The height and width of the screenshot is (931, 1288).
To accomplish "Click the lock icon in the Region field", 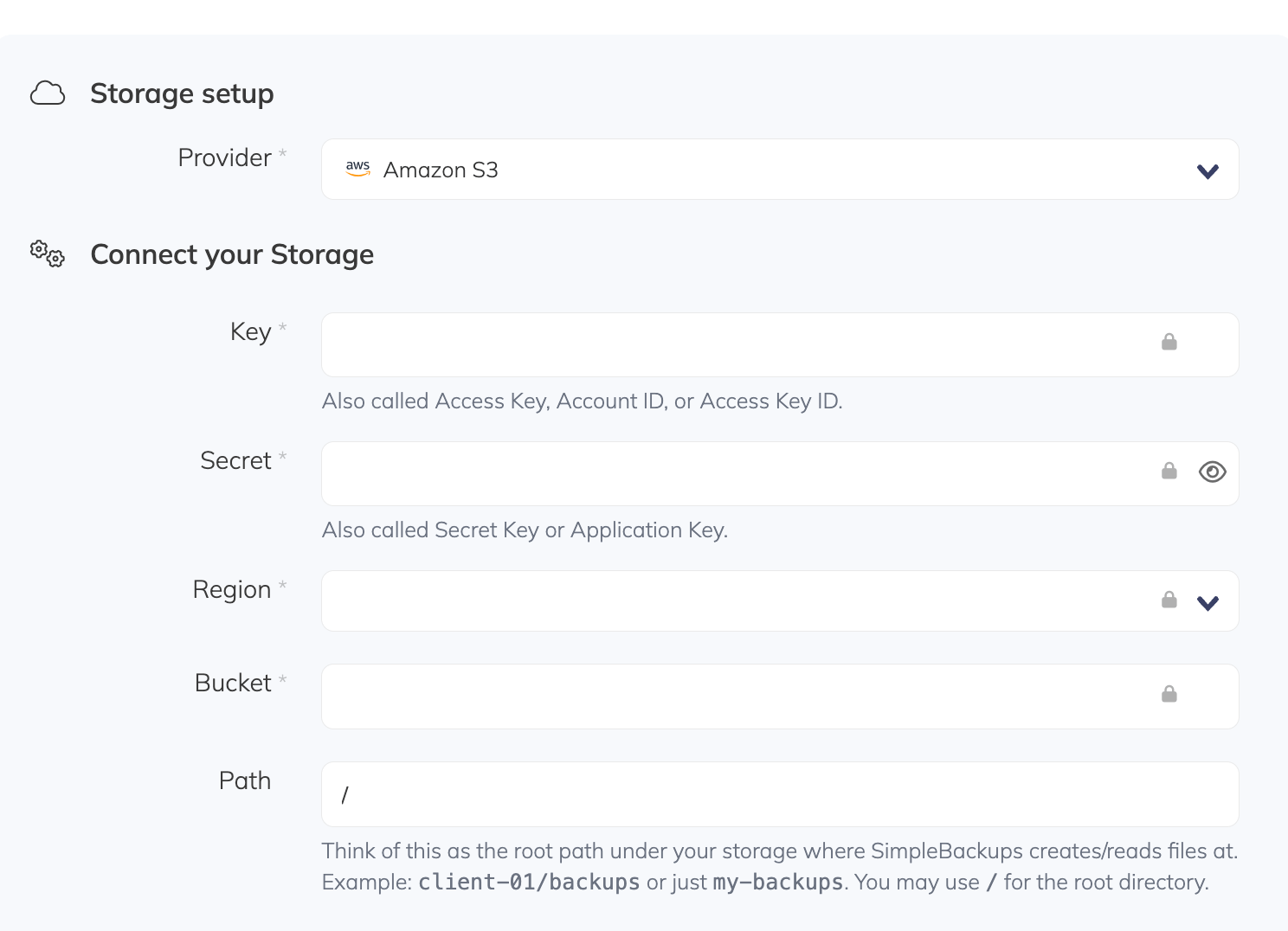I will click(x=1169, y=598).
